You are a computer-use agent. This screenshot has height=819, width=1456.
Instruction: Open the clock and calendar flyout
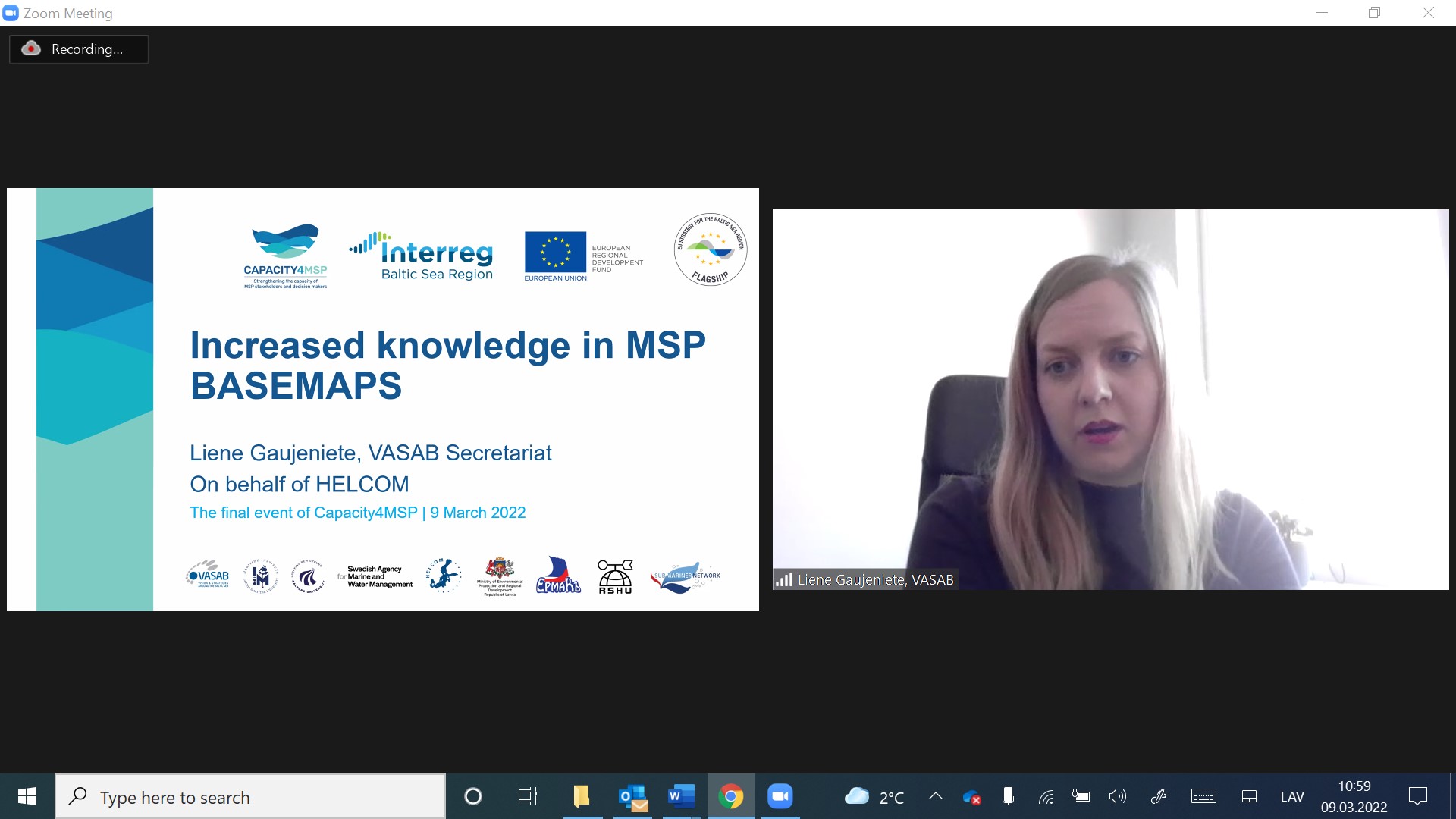1354,796
